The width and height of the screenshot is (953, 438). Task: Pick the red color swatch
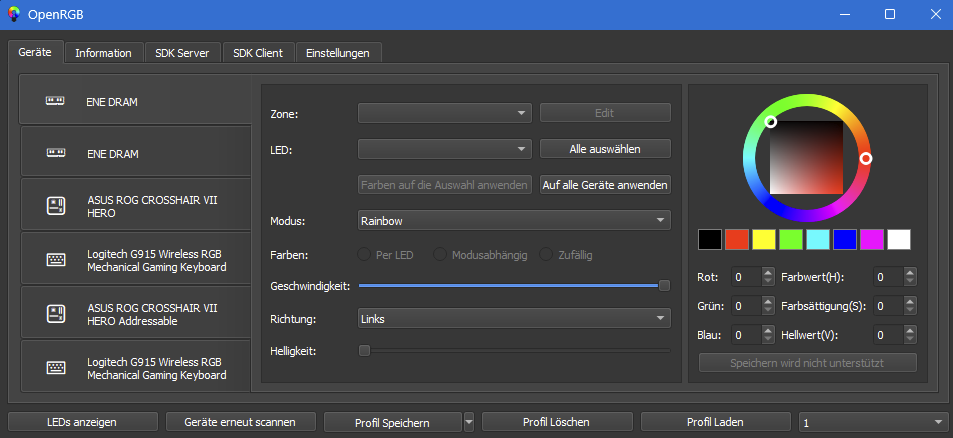point(737,239)
